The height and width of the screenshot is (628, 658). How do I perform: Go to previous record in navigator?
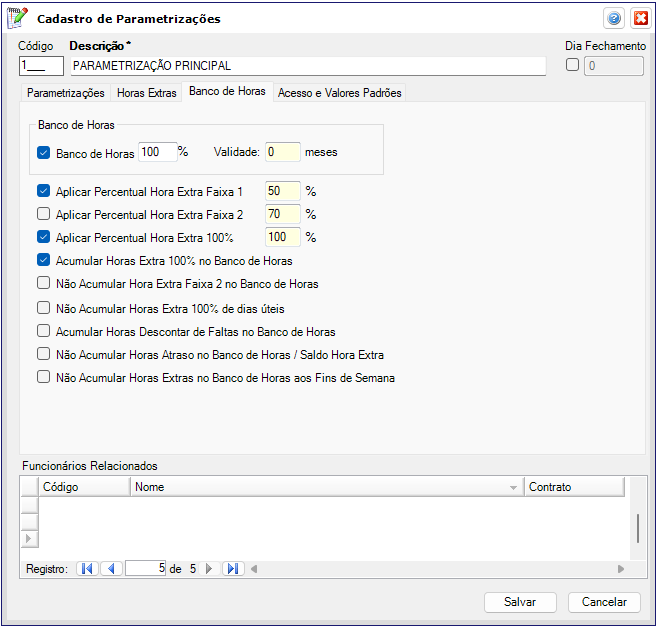click(111, 569)
